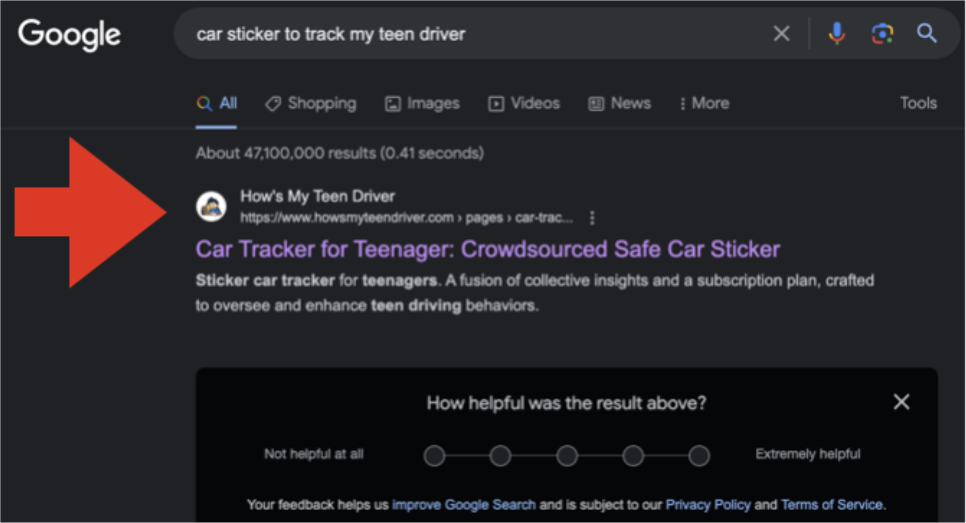Viewport: 966px width, 523px height.
Task: Open Google Lens image search icon
Action: coord(882,33)
